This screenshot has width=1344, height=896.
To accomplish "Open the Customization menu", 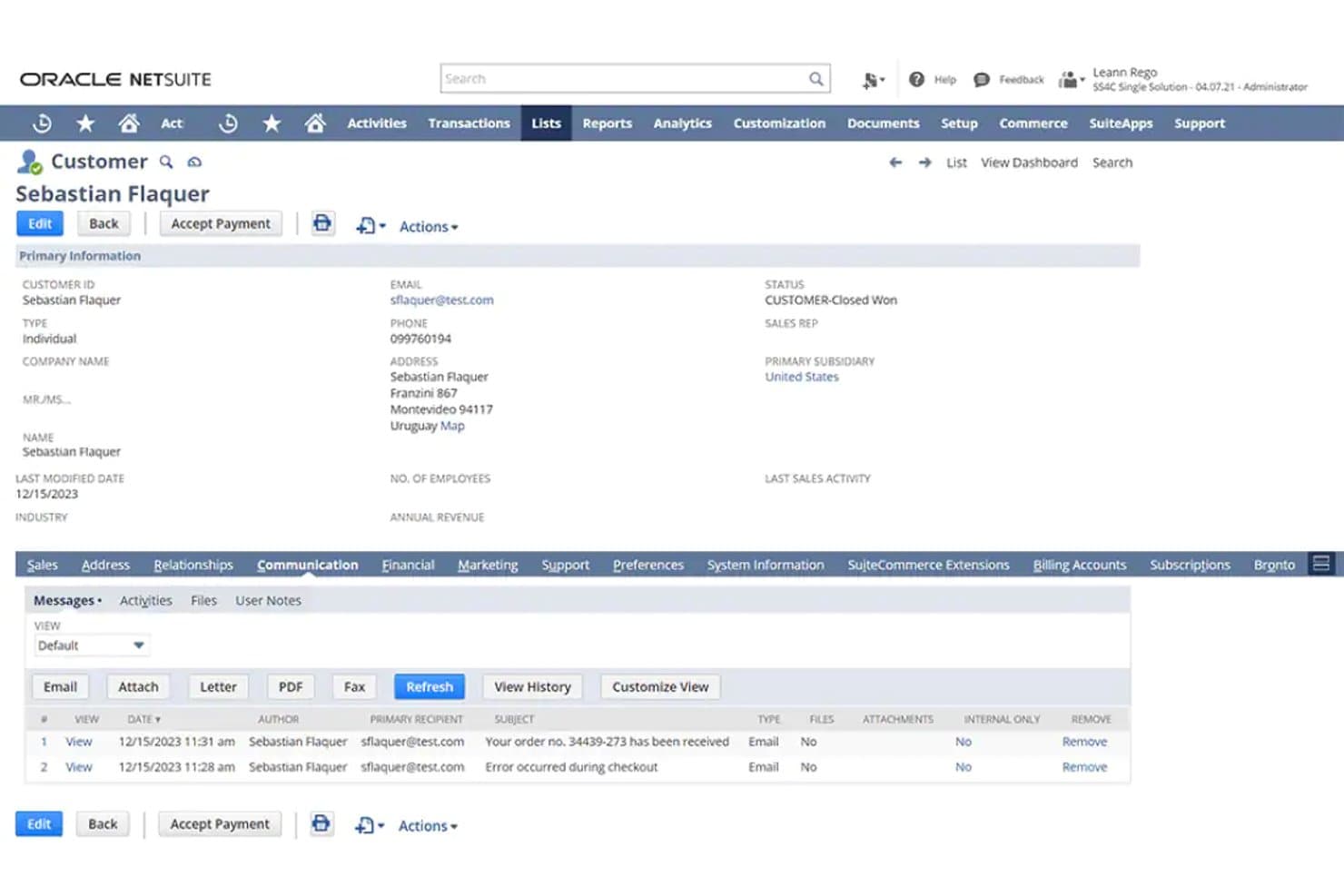I will [779, 123].
